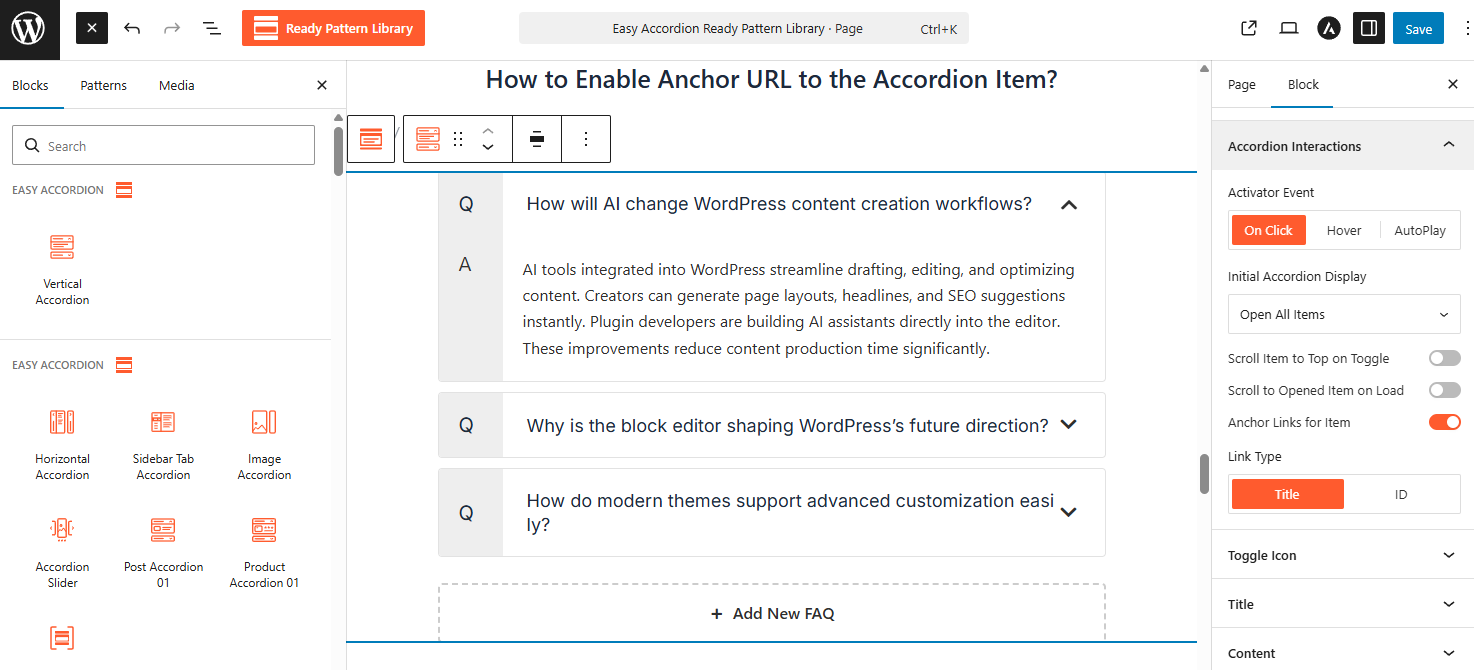The width and height of the screenshot is (1474, 670).
Task: Select ID as the Link Type
Action: click(x=1400, y=494)
